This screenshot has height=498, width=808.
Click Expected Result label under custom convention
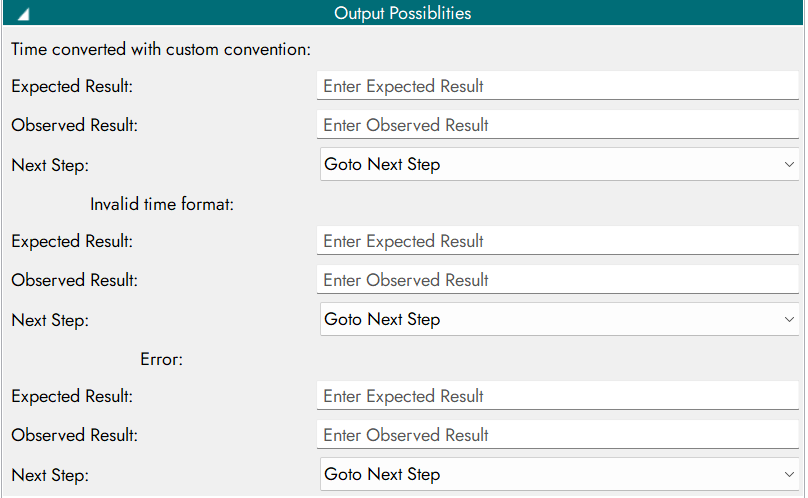click(72, 86)
